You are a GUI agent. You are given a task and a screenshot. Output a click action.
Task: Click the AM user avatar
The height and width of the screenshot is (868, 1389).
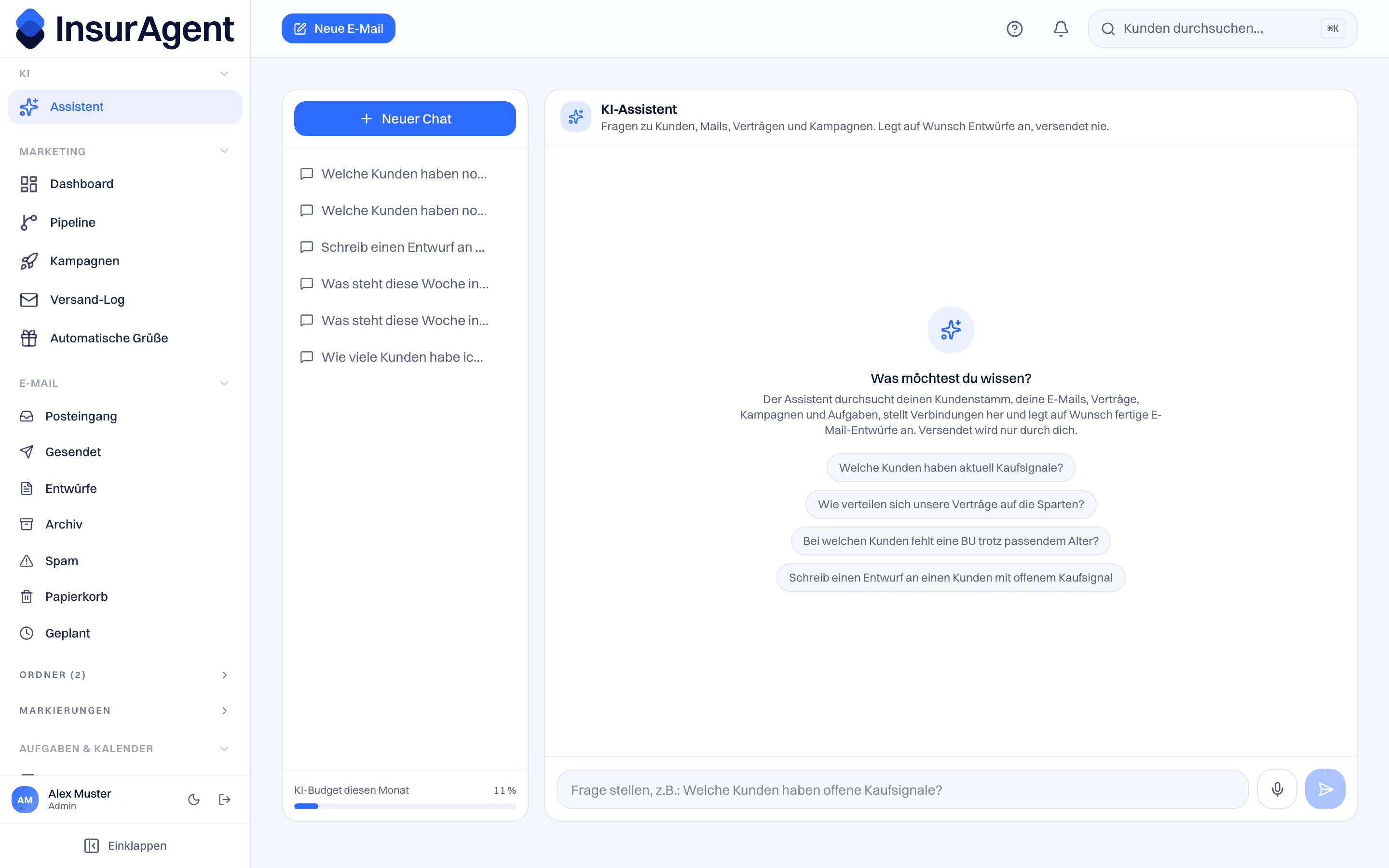[x=25, y=799]
